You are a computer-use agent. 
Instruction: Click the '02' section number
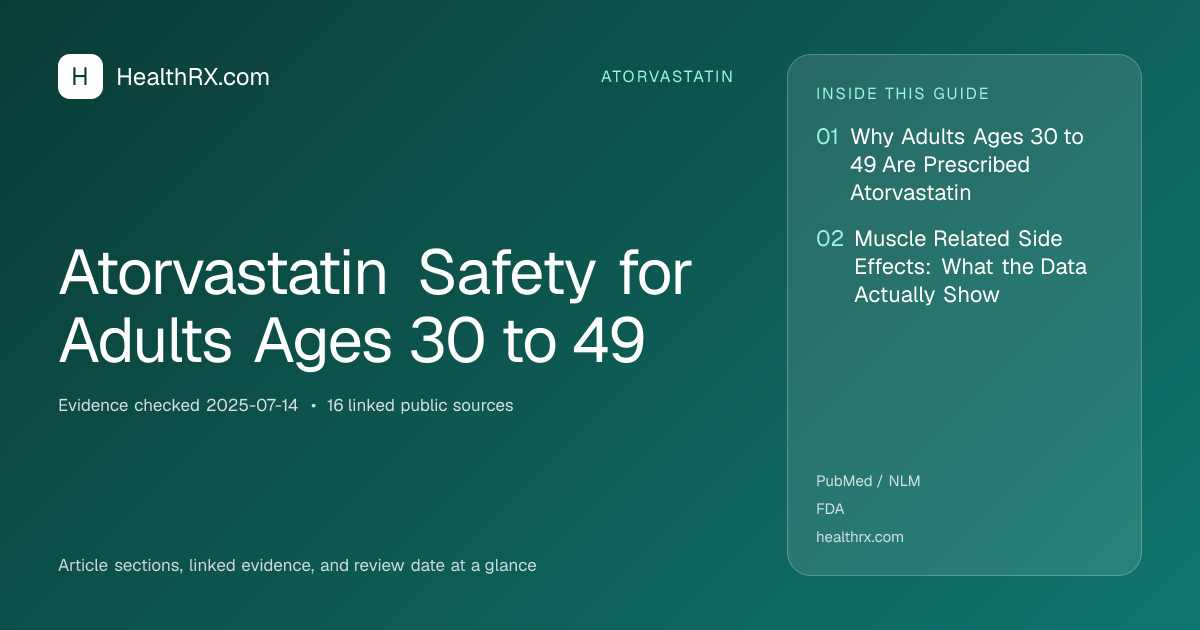(x=830, y=239)
